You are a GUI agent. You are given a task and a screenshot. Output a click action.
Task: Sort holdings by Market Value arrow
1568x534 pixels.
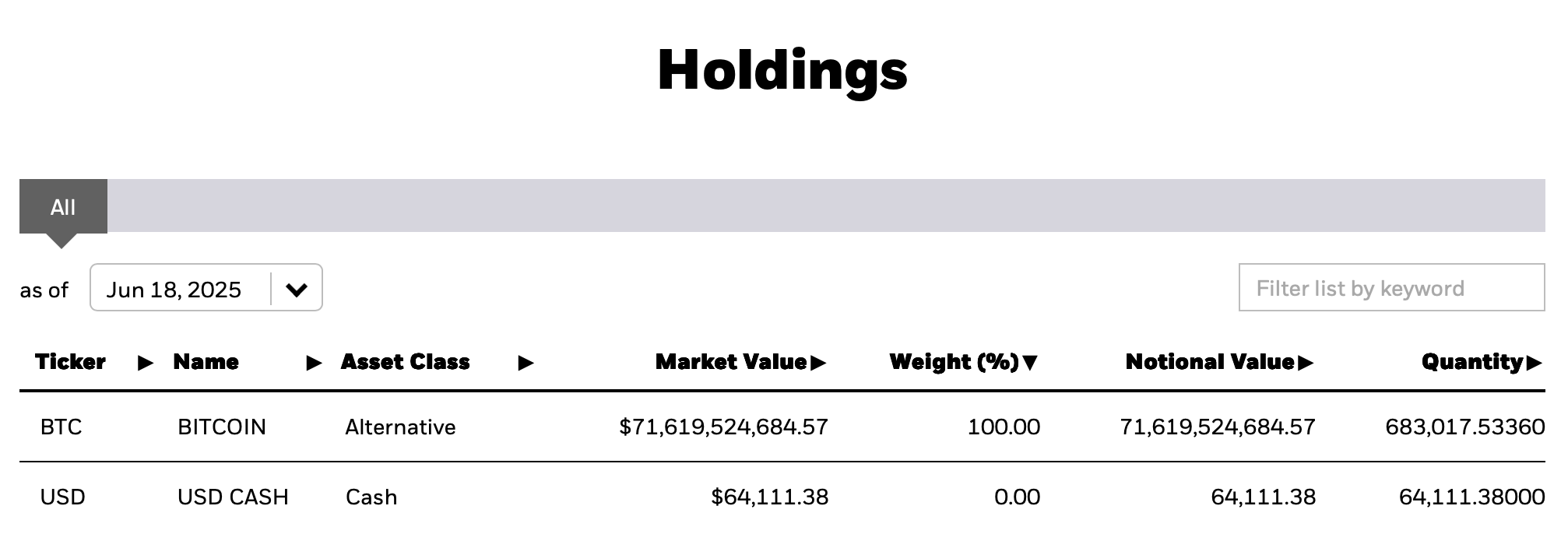(819, 361)
